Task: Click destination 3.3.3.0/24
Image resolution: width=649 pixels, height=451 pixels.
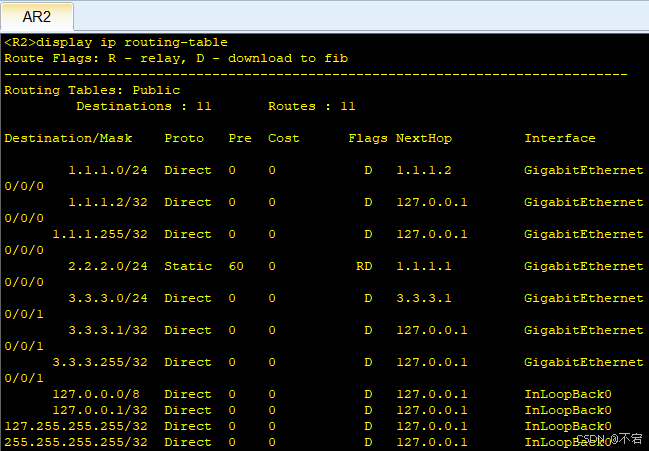Action: 108,298
